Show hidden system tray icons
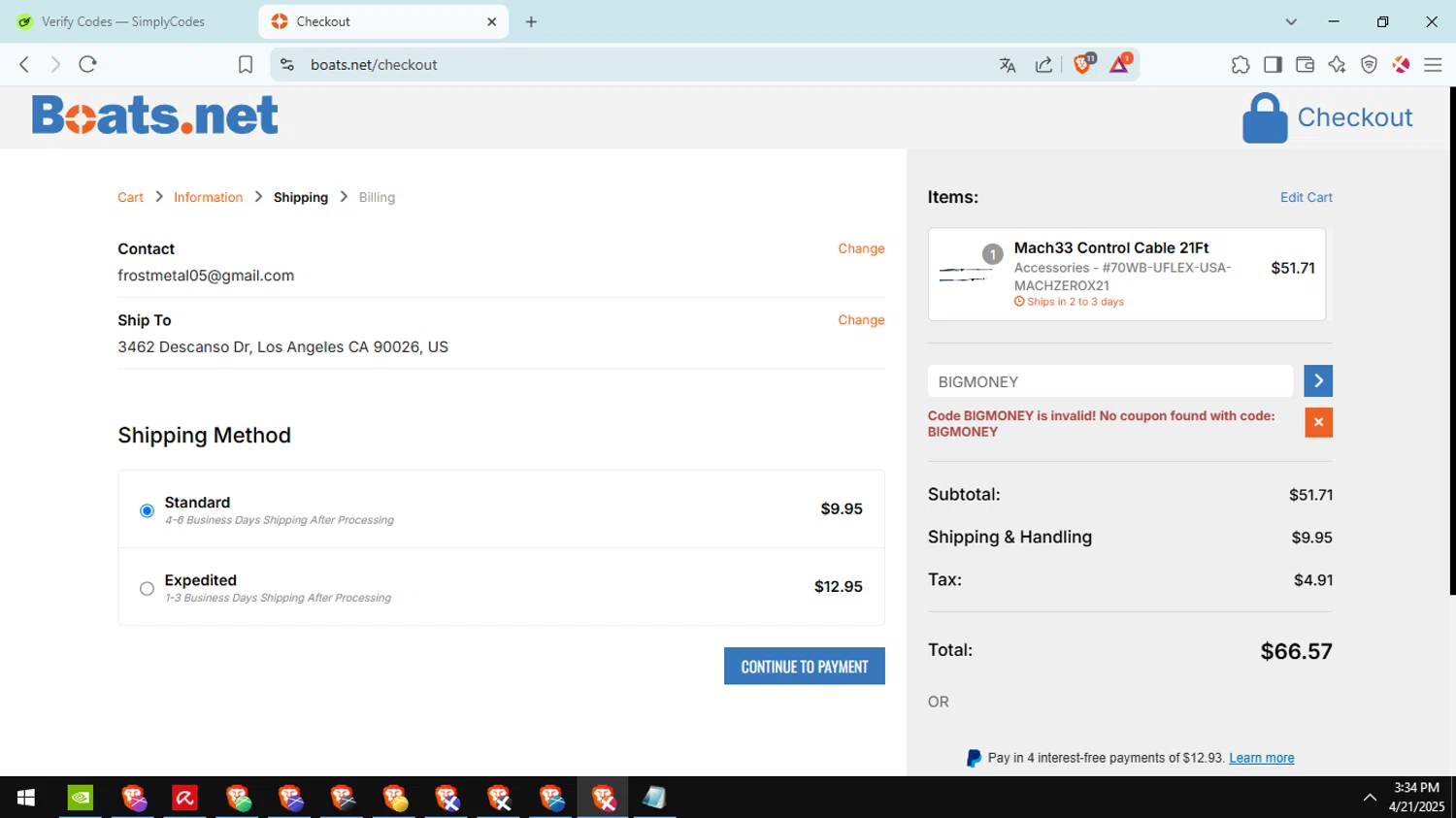1456x818 pixels. pos(1370,798)
